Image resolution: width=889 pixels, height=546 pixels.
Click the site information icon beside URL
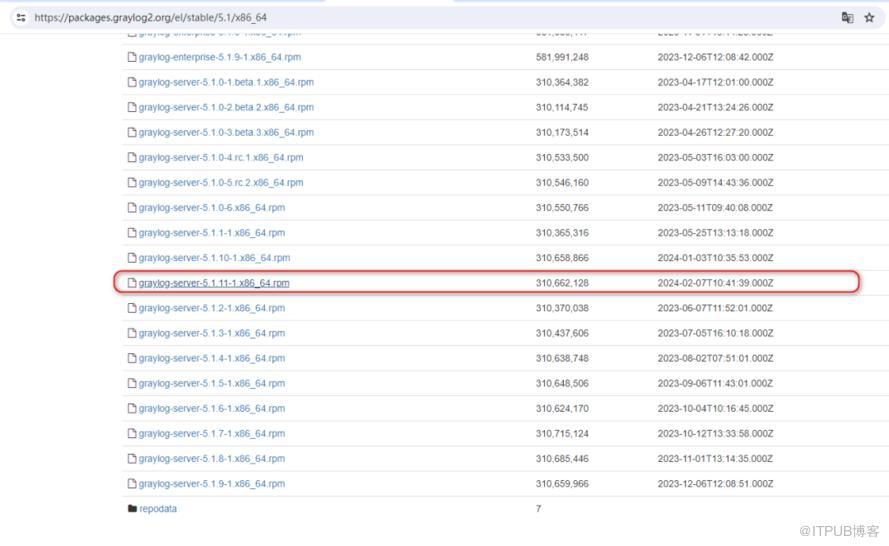click(x=21, y=18)
